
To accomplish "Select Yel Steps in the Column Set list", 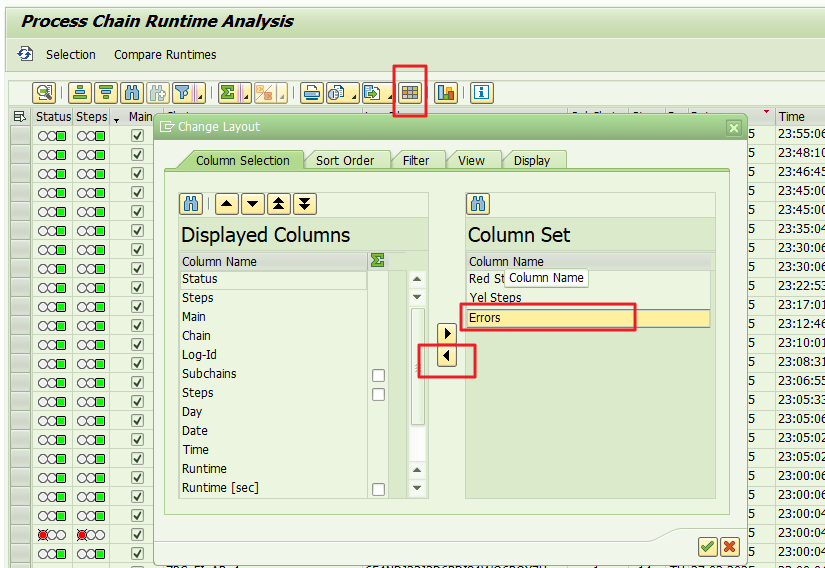I will 588,298.
